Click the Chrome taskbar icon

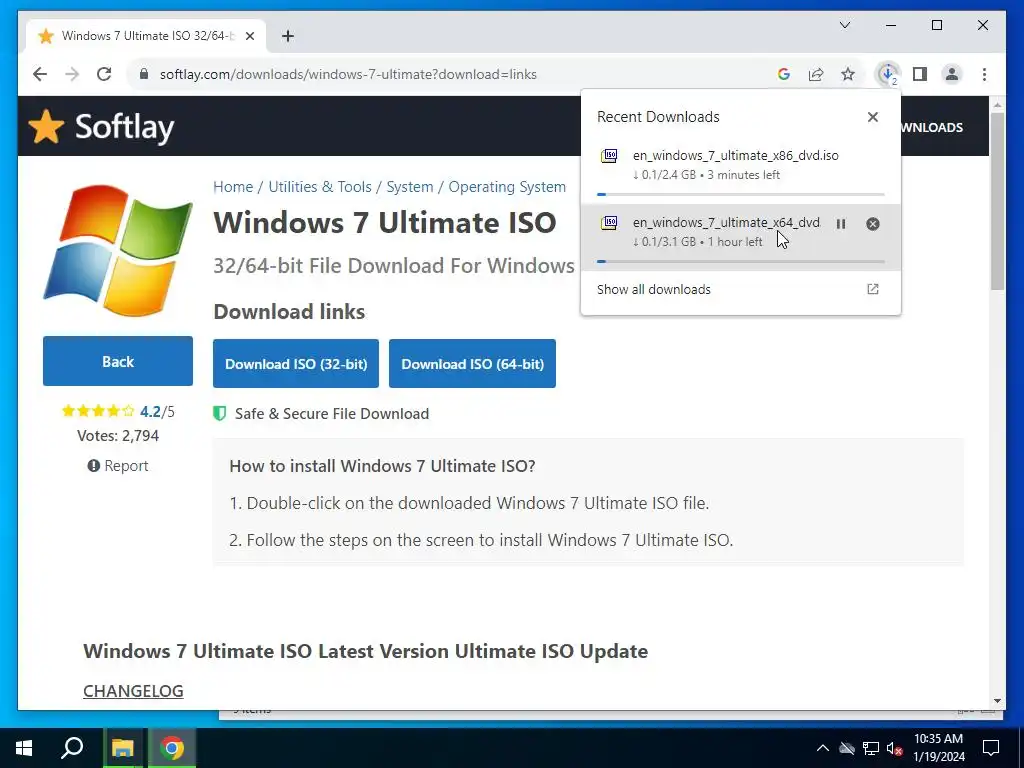pos(172,748)
